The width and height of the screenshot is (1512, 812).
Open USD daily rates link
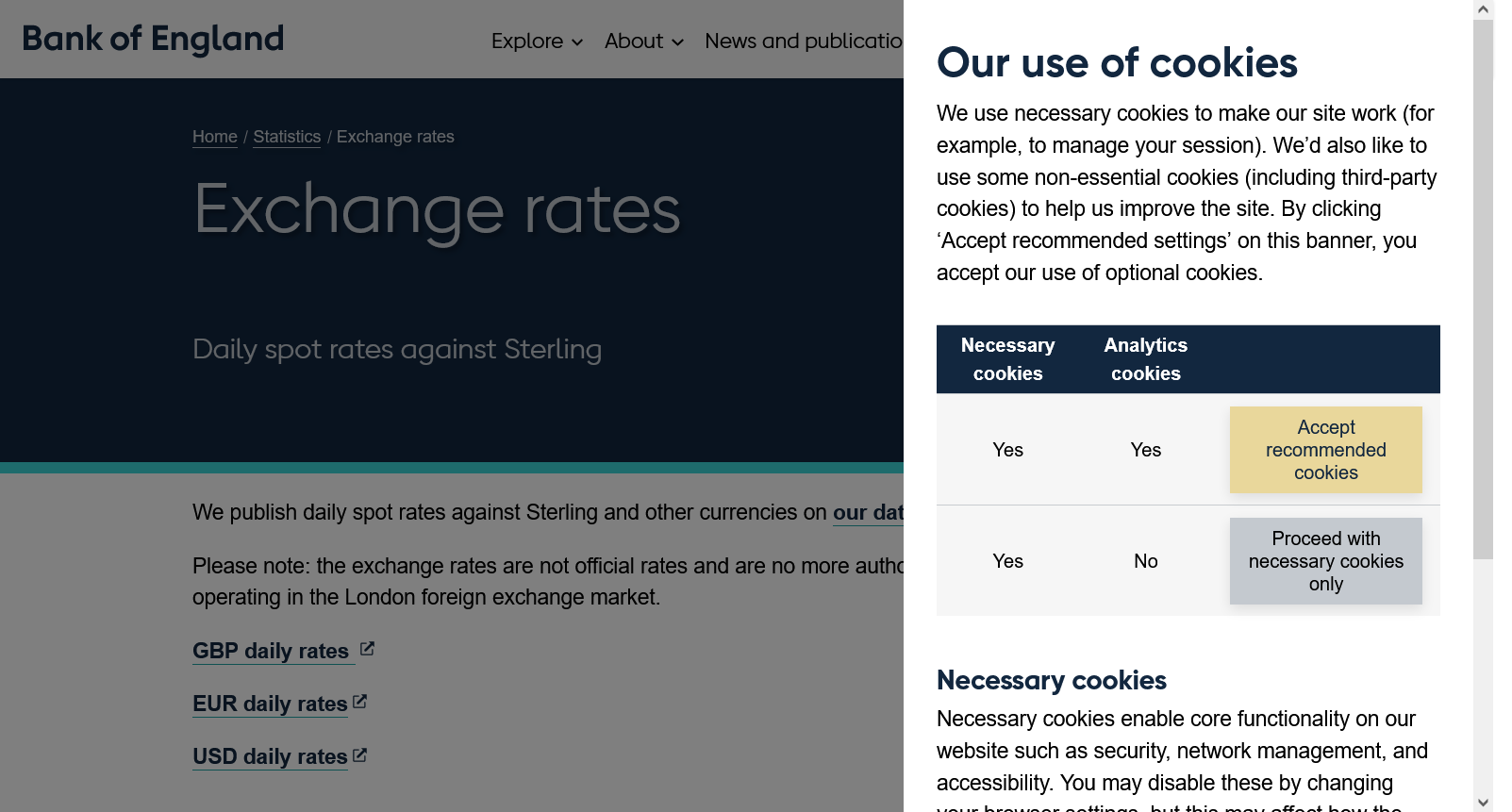pyautogui.click(x=270, y=756)
